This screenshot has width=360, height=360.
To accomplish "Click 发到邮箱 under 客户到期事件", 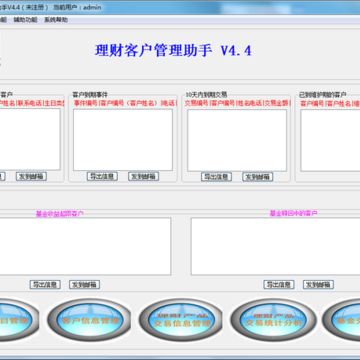I will click(x=143, y=176).
